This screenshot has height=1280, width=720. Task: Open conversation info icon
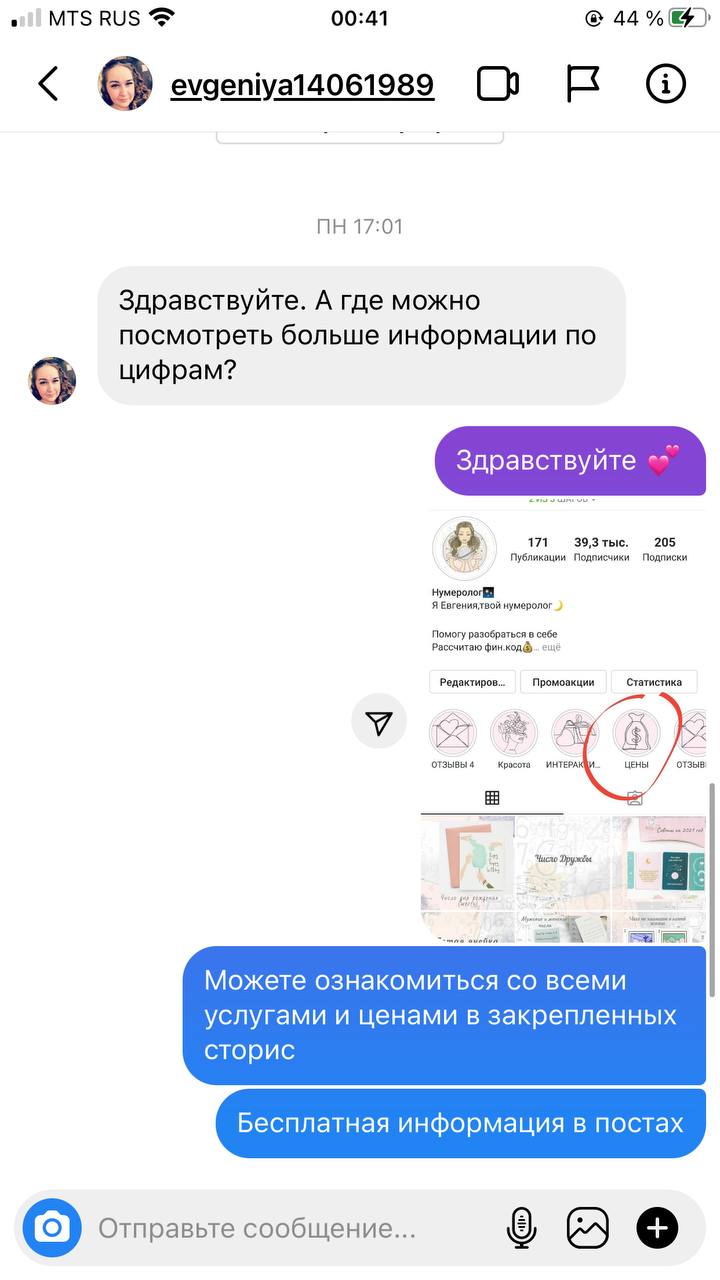pyautogui.click(x=666, y=84)
